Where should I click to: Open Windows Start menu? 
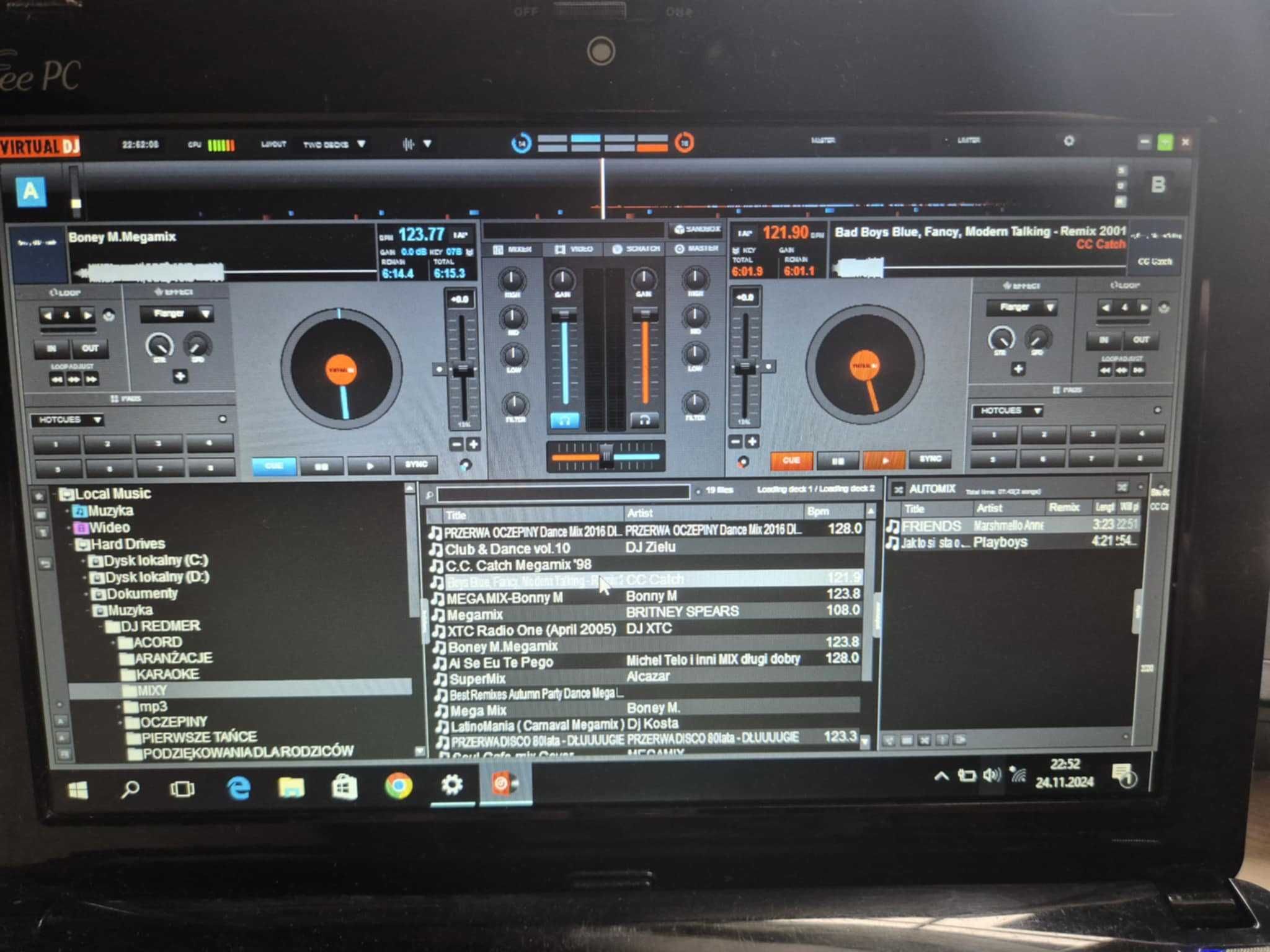pyautogui.click(x=78, y=790)
